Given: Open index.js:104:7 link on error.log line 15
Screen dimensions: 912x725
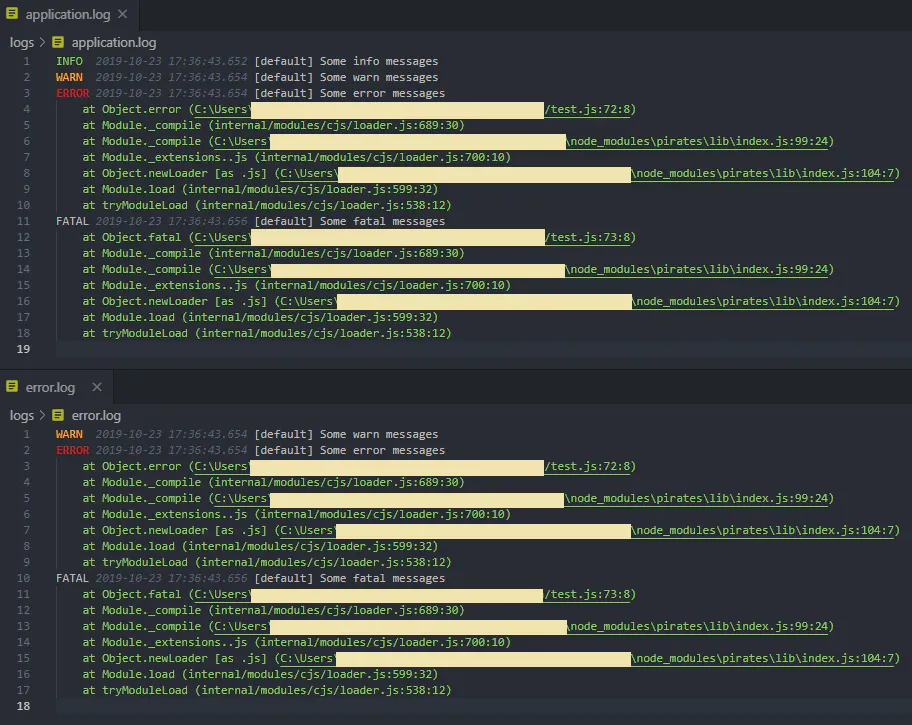Looking at the screenshot, I should [x=763, y=659].
